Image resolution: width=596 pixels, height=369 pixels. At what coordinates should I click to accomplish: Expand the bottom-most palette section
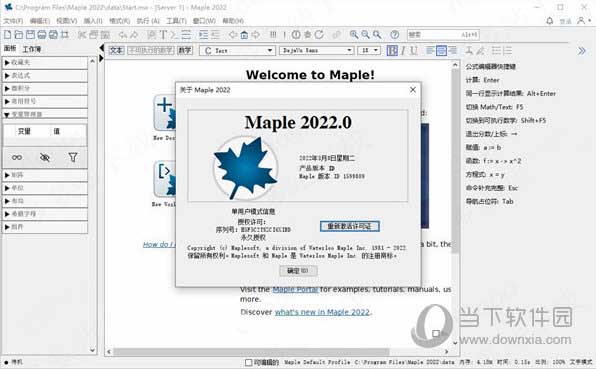tap(45, 227)
